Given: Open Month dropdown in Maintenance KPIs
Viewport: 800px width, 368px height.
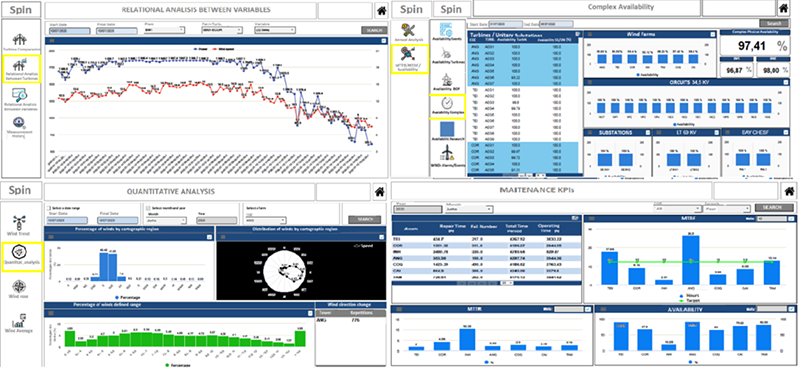Looking at the screenshot, I should tap(469, 209).
